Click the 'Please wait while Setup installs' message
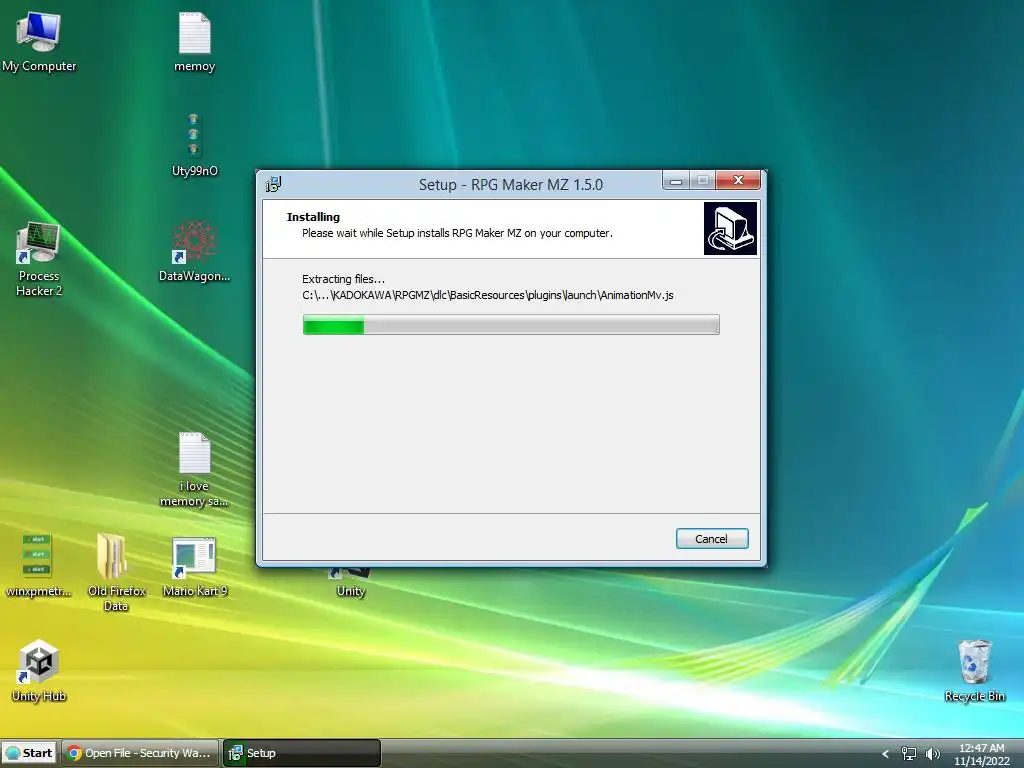Image resolution: width=1024 pixels, height=768 pixels. click(457, 233)
